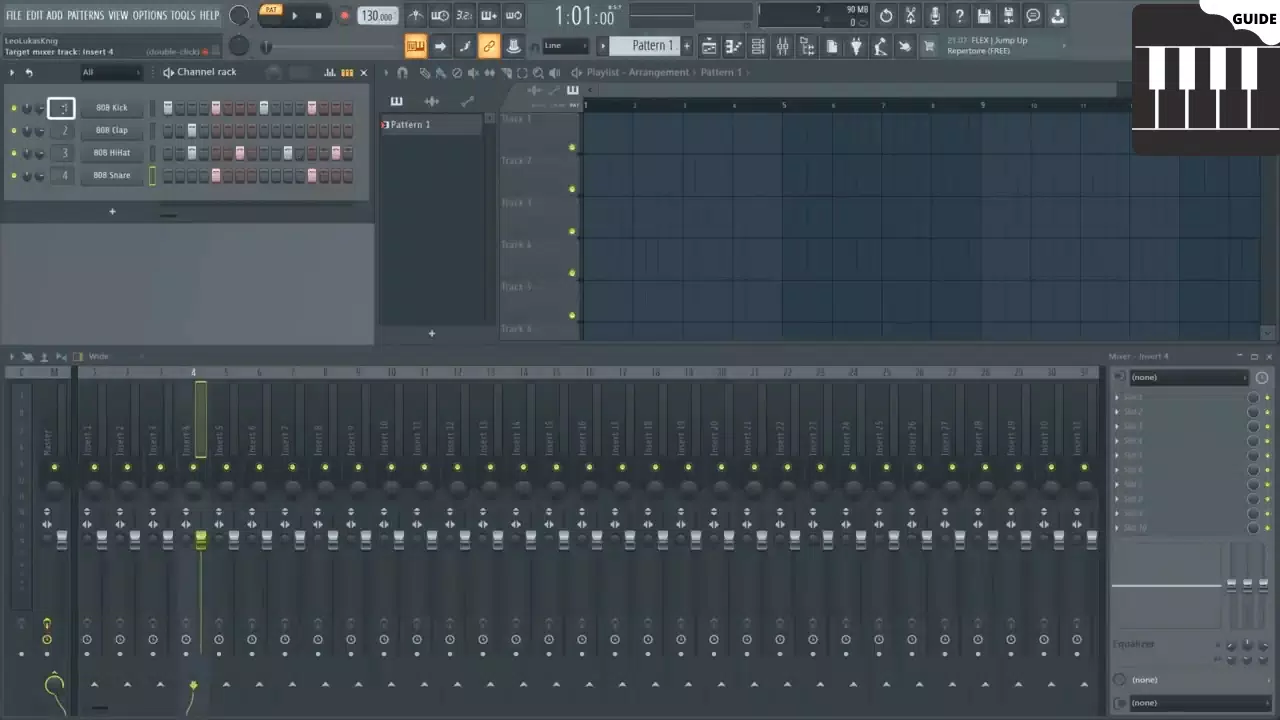The width and height of the screenshot is (1280, 720).
Task: Click the typing keyboard to piano icon
Action: [x=415, y=46]
